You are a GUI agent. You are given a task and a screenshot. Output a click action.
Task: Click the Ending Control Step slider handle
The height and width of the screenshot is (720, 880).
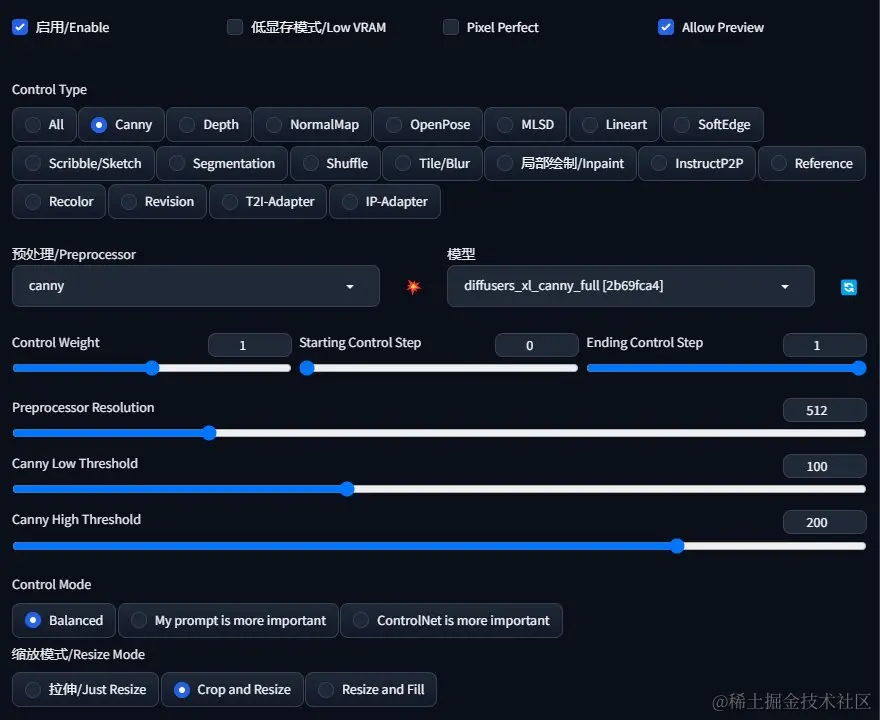(x=859, y=368)
